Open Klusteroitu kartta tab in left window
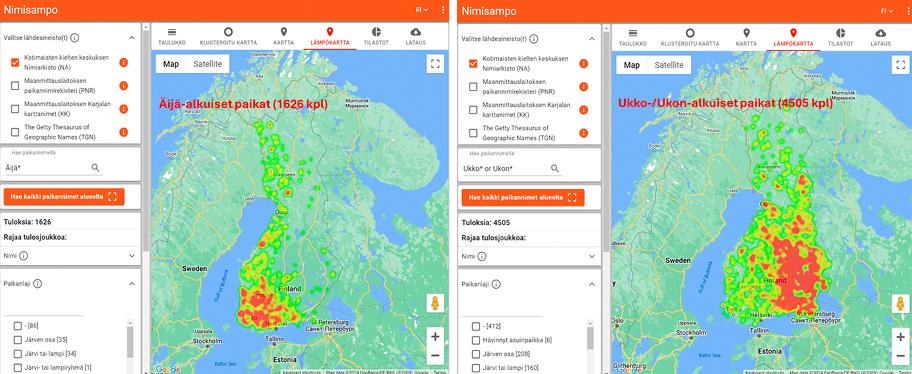Image resolution: width=912 pixels, height=374 pixels. 228,37
